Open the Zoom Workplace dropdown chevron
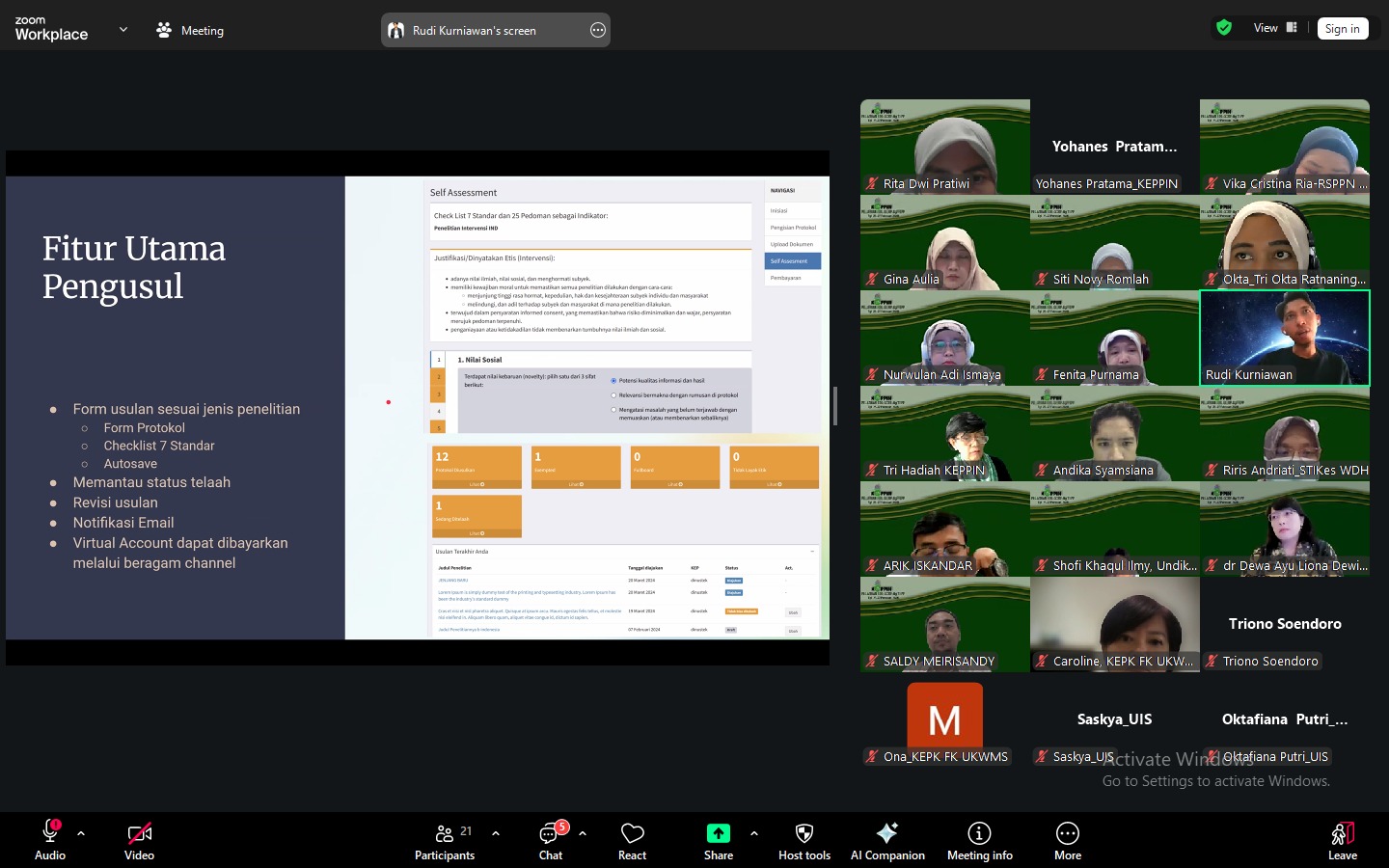 123,30
